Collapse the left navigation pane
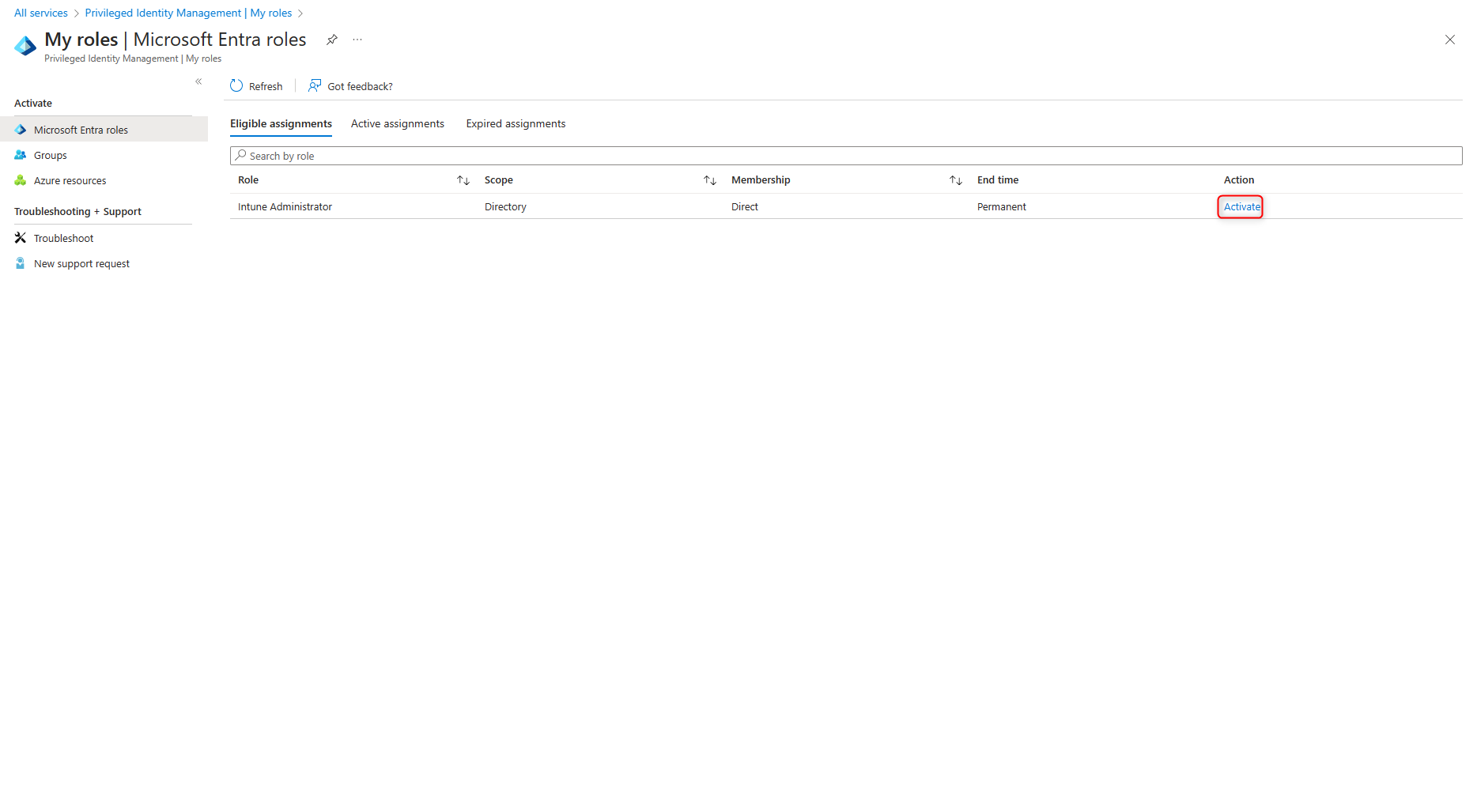Image resolution: width=1477 pixels, height=812 pixels. tap(198, 81)
